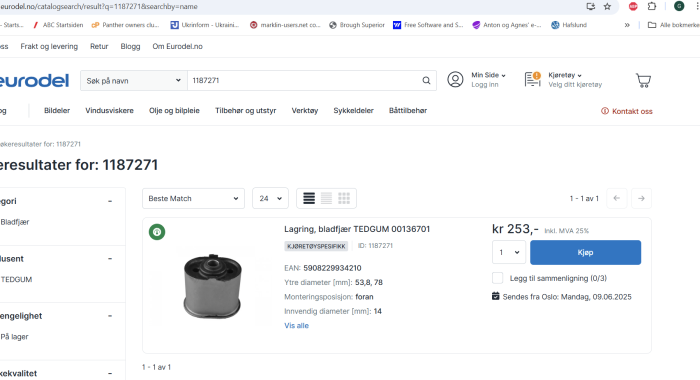Open the marklin-users.net bookmark
This screenshot has height=380, width=700.
click(x=285, y=25)
